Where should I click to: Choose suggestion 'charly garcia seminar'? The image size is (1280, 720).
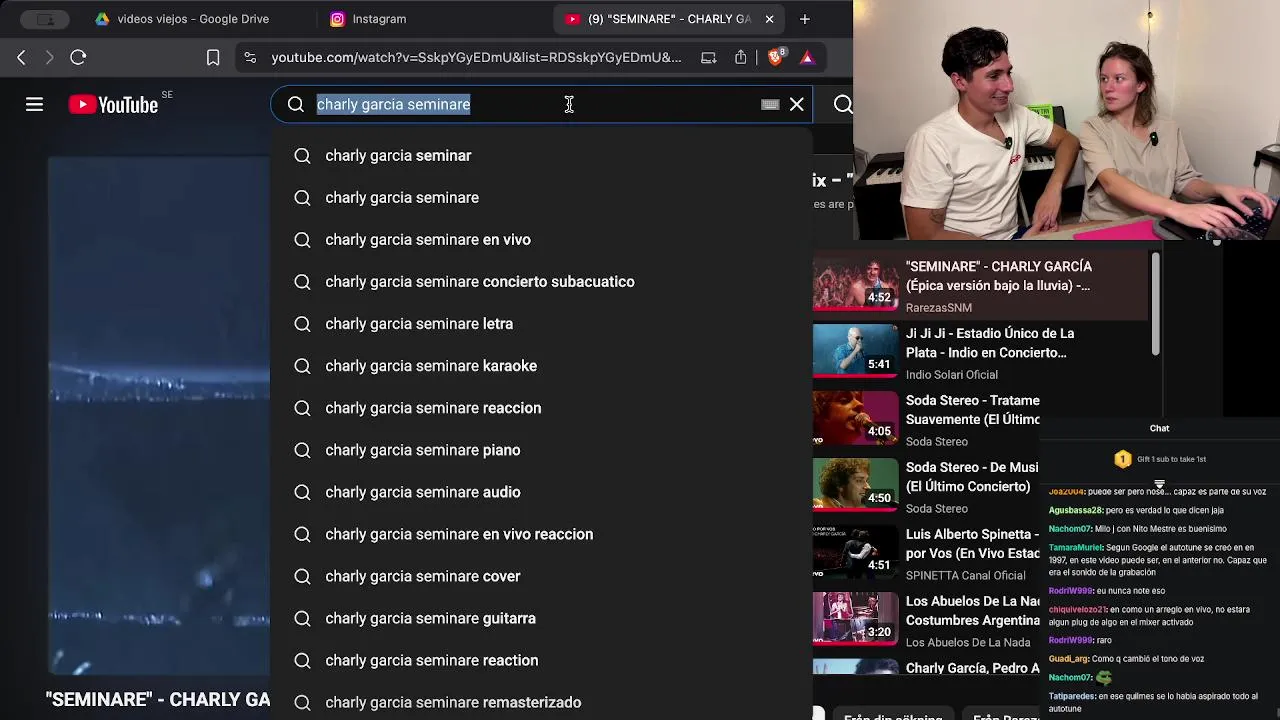(541, 156)
